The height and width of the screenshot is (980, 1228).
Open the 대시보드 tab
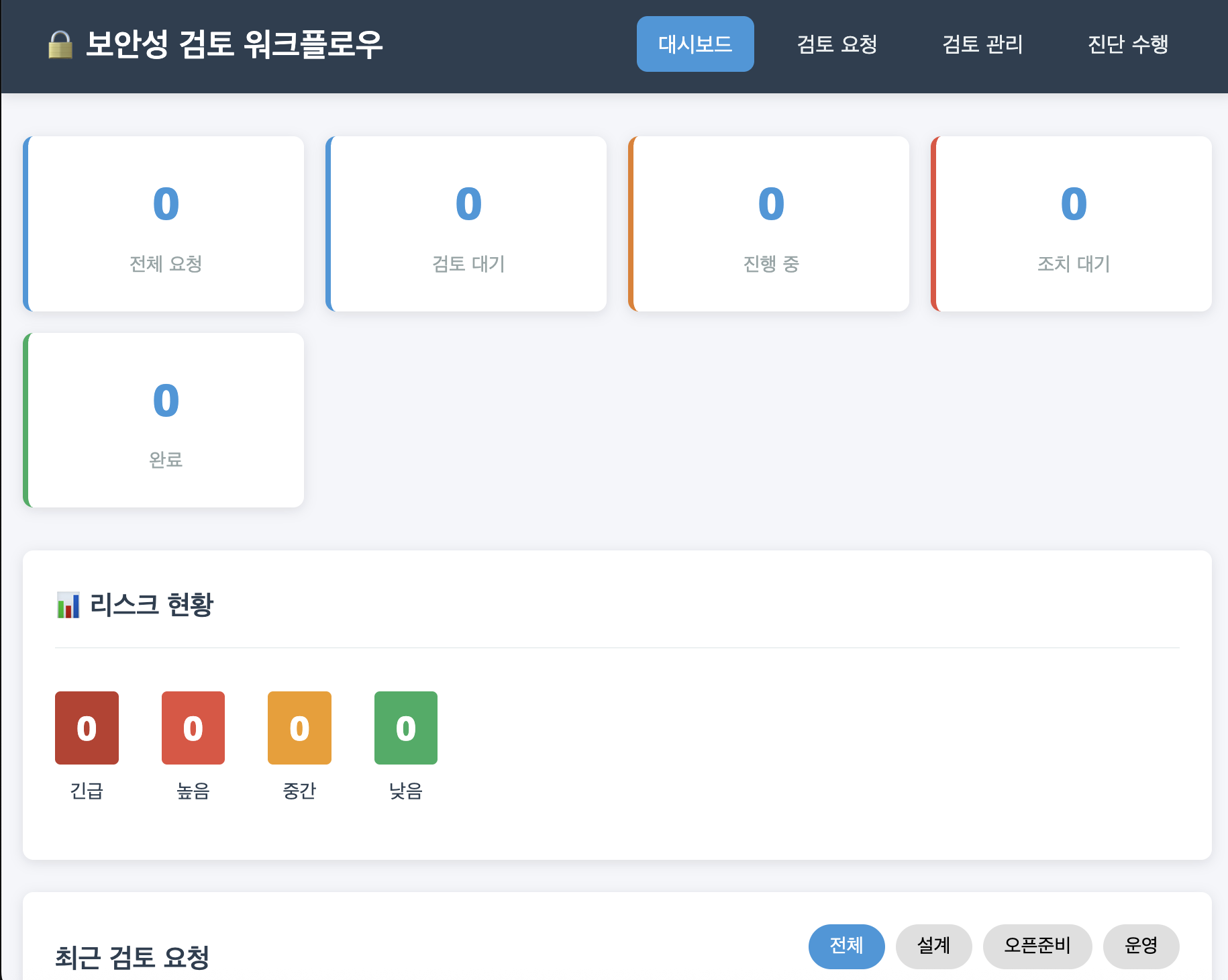coord(695,44)
